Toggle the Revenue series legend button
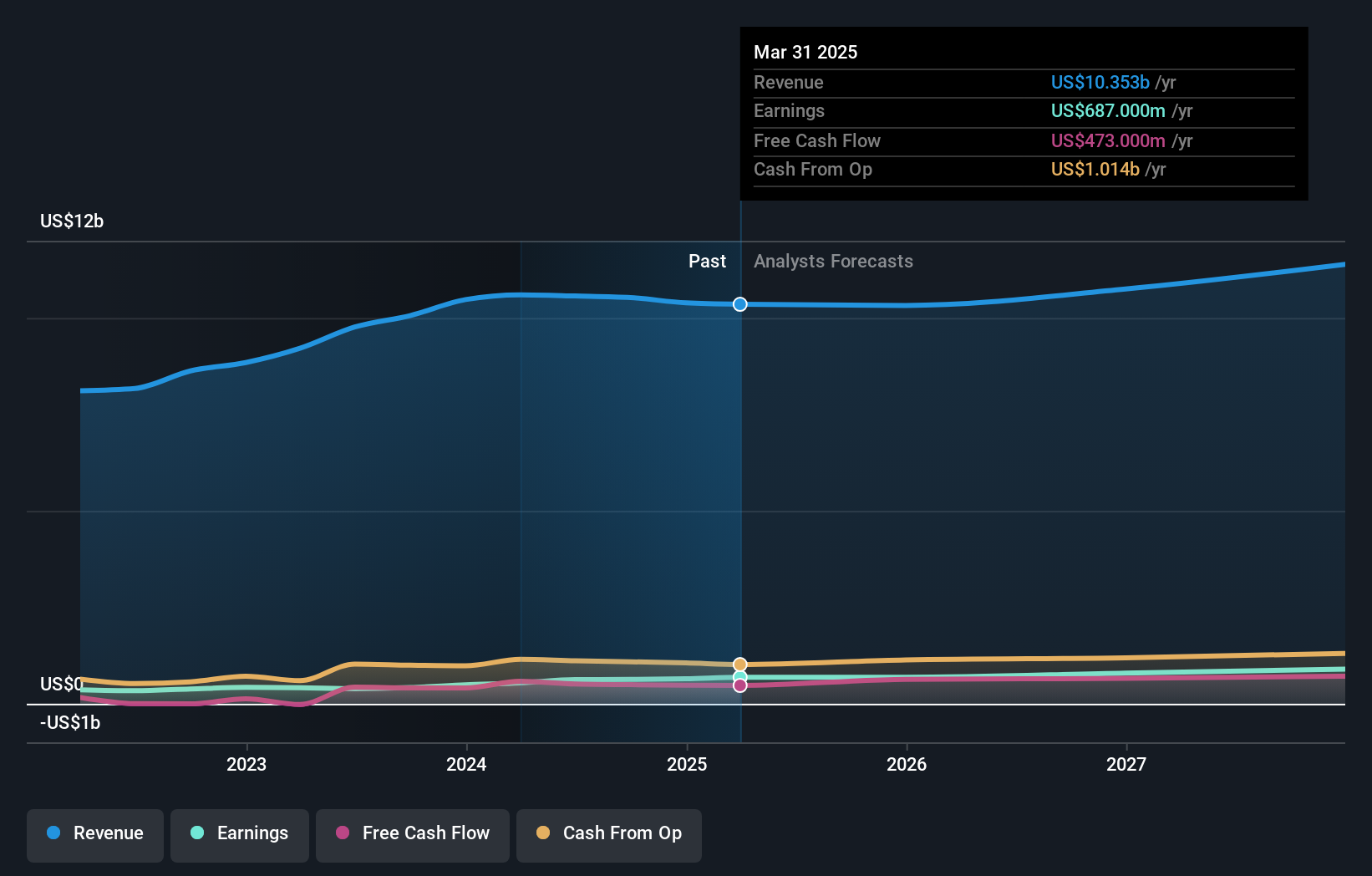 click(x=95, y=835)
